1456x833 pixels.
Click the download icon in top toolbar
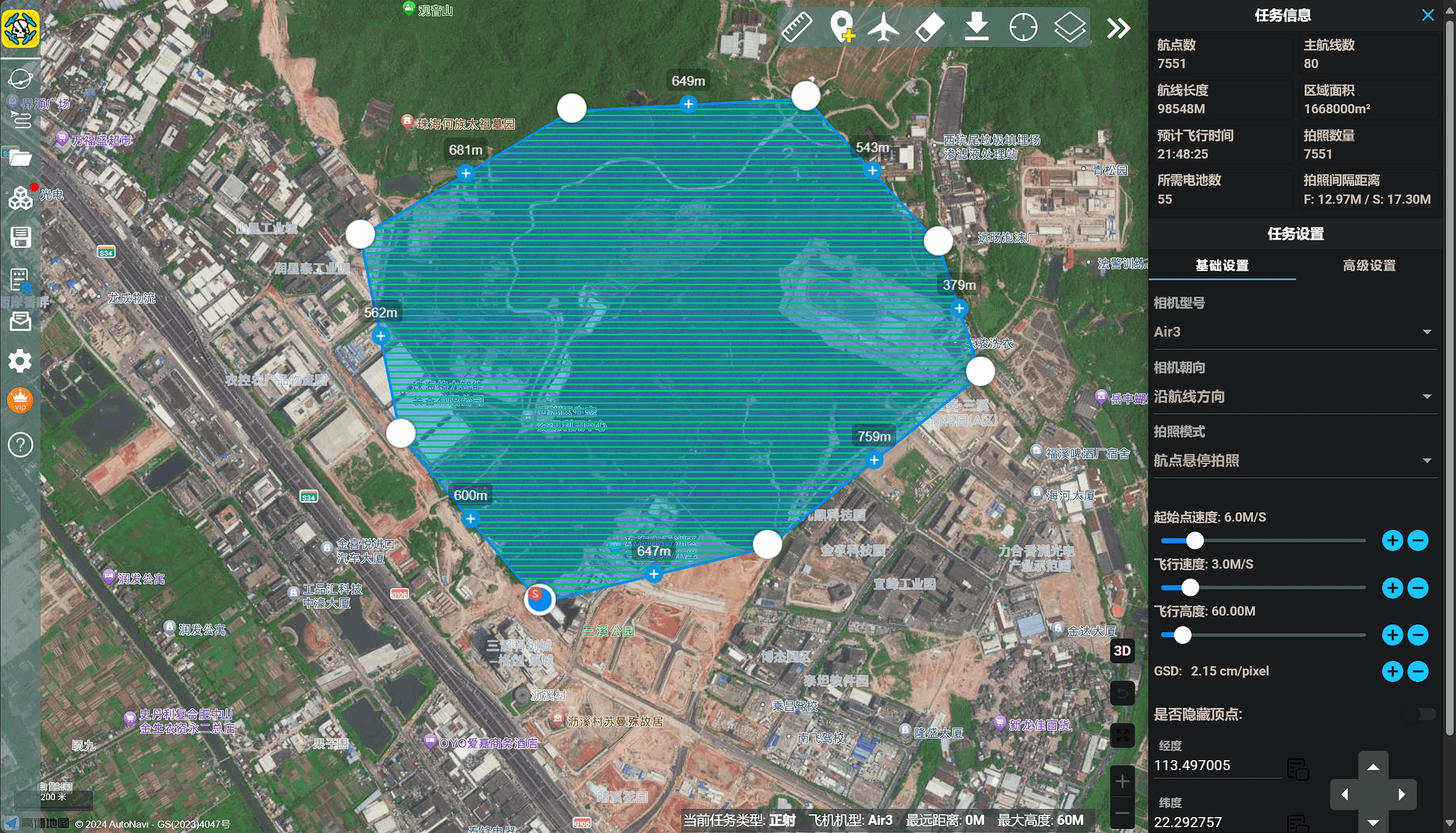[977, 27]
